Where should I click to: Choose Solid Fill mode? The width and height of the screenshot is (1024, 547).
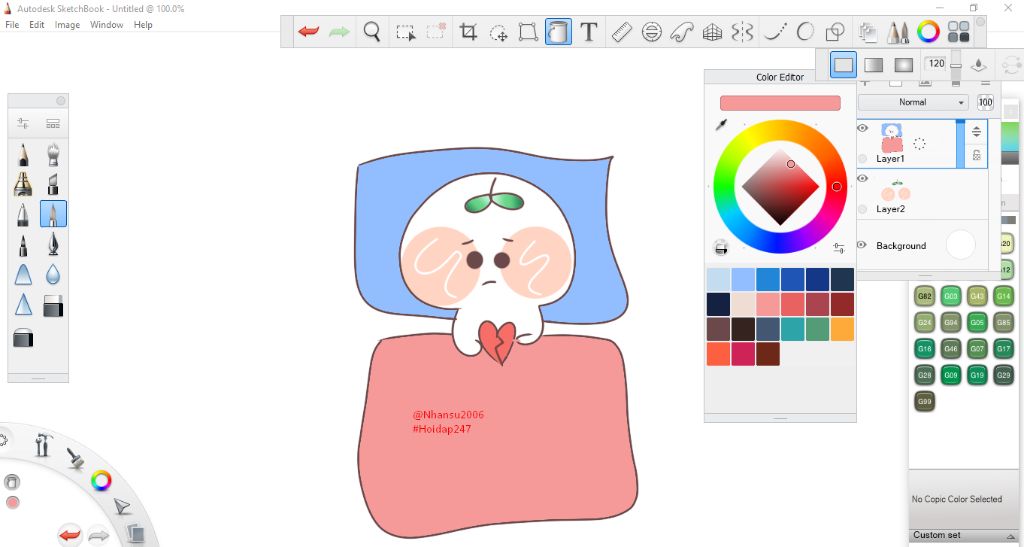843,65
